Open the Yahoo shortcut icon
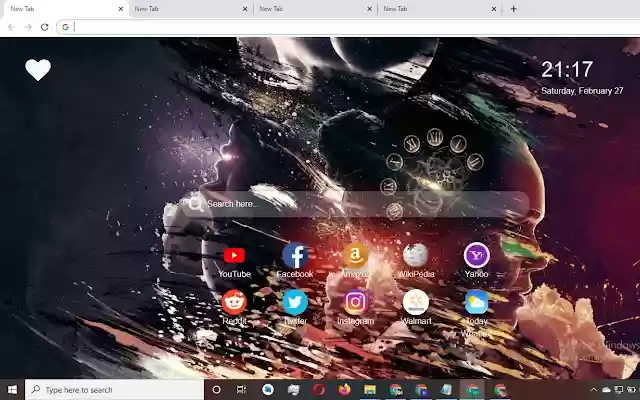 pyautogui.click(x=476, y=255)
